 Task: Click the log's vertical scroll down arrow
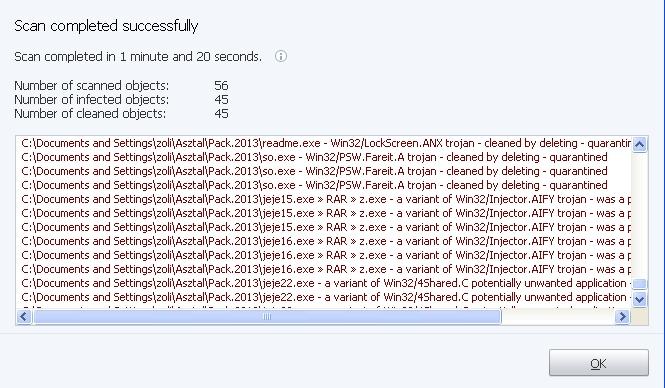640,299
